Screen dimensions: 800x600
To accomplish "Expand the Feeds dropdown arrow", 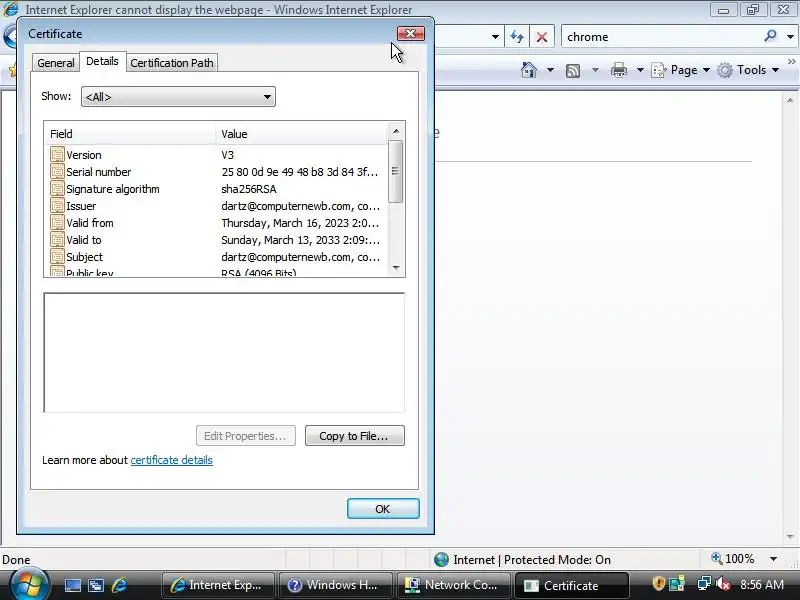I will (595, 70).
